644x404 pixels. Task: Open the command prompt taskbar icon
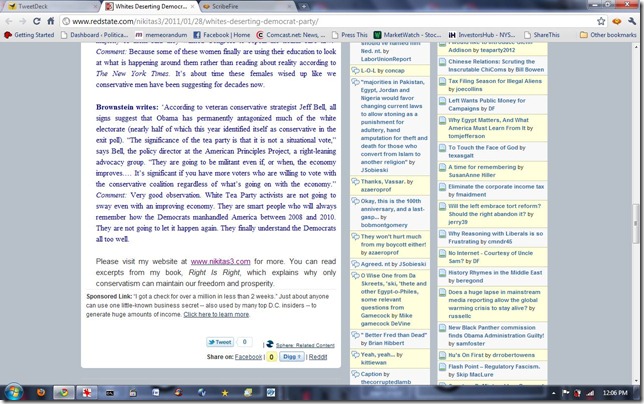point(110,393)
